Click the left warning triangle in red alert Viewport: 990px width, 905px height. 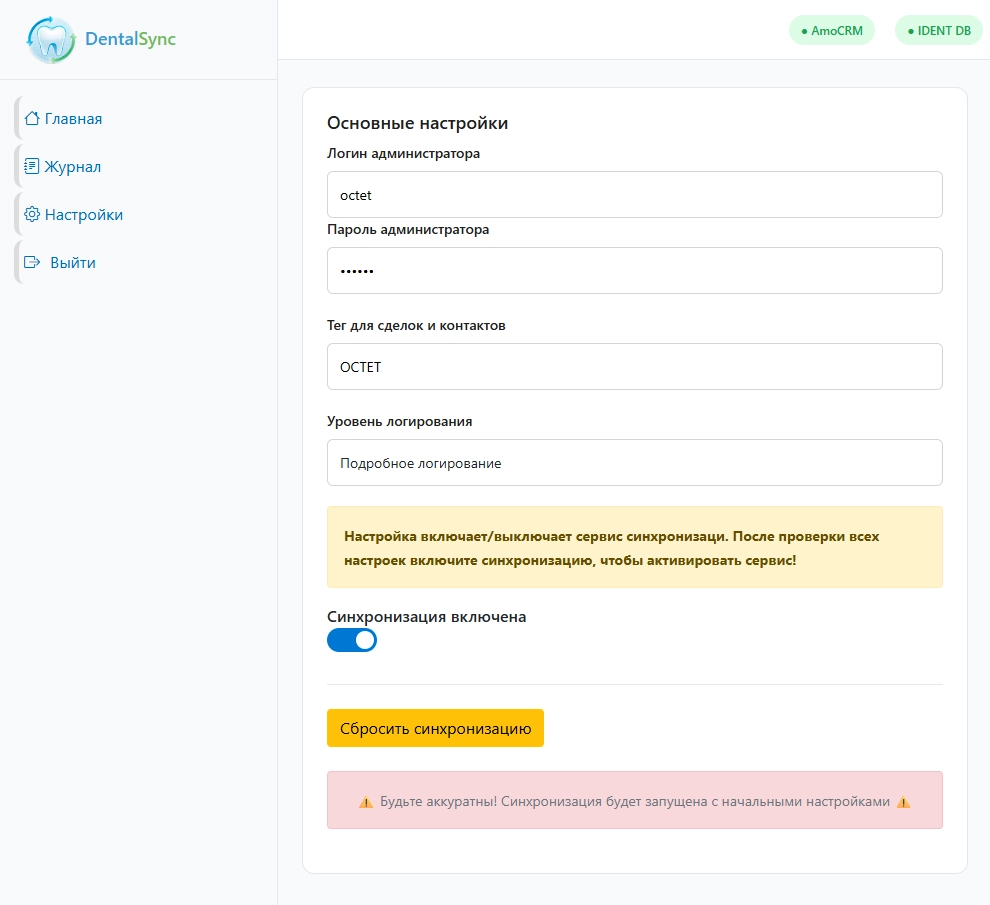pos(366,802)
